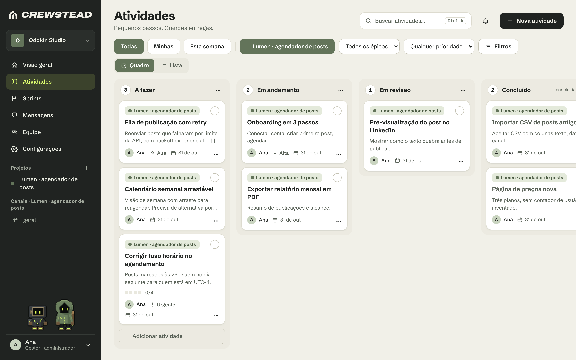Open the Qualquer prioridade dropdown

(439, 46)
